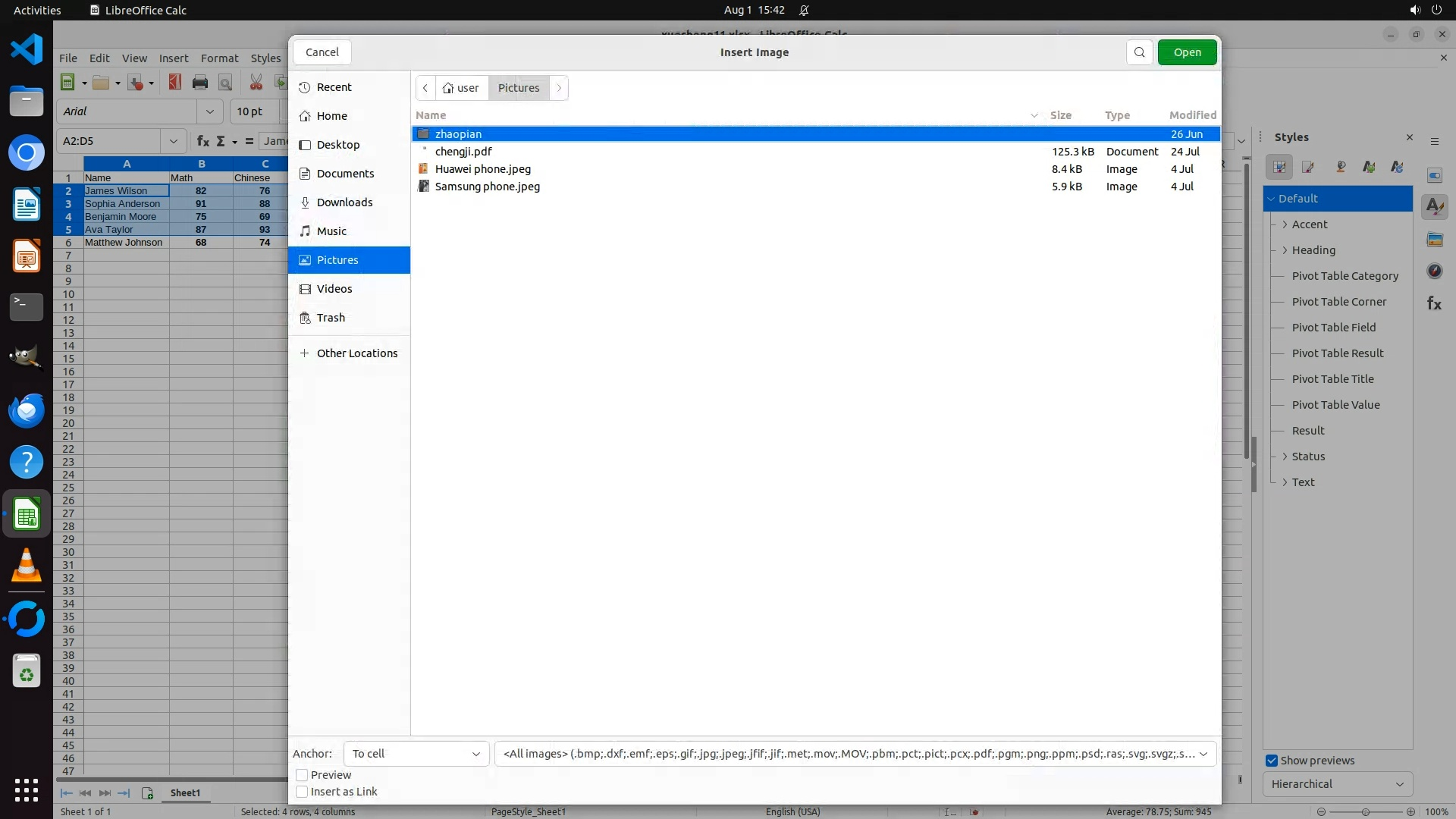Open the All images file type filter dropdown

pos(855,754)
